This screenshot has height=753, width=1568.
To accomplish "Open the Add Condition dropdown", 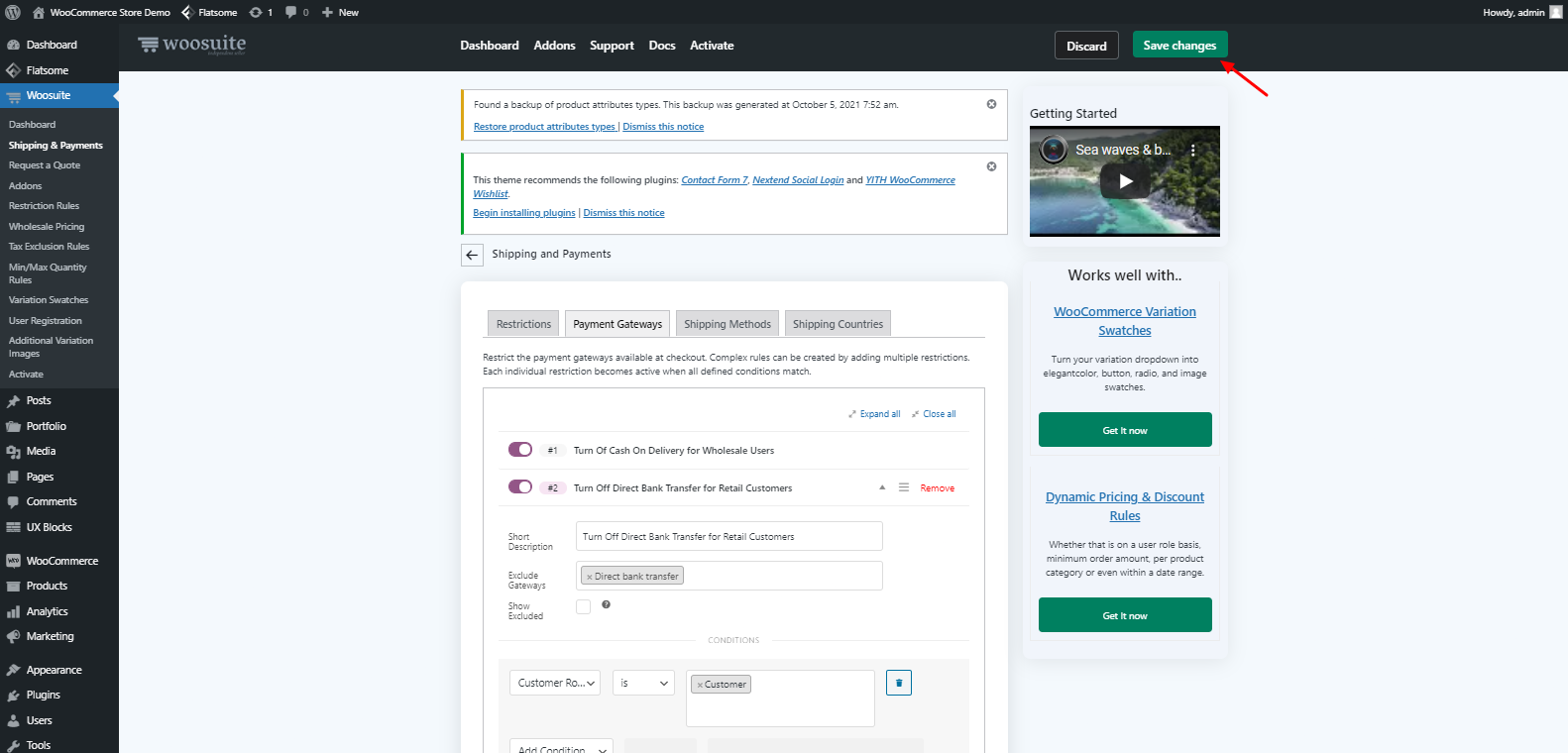I will click(x=561, y=746).
